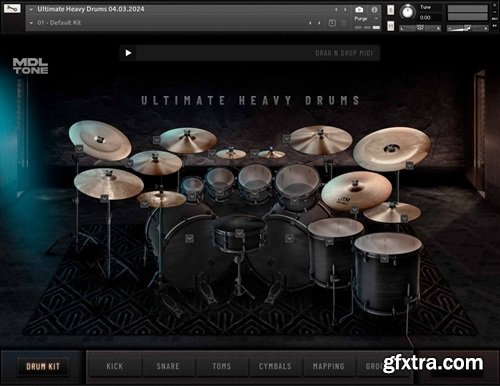Open the Purge dropdown menu
This screenshot has height=386, width=500.
coord(366,19)
